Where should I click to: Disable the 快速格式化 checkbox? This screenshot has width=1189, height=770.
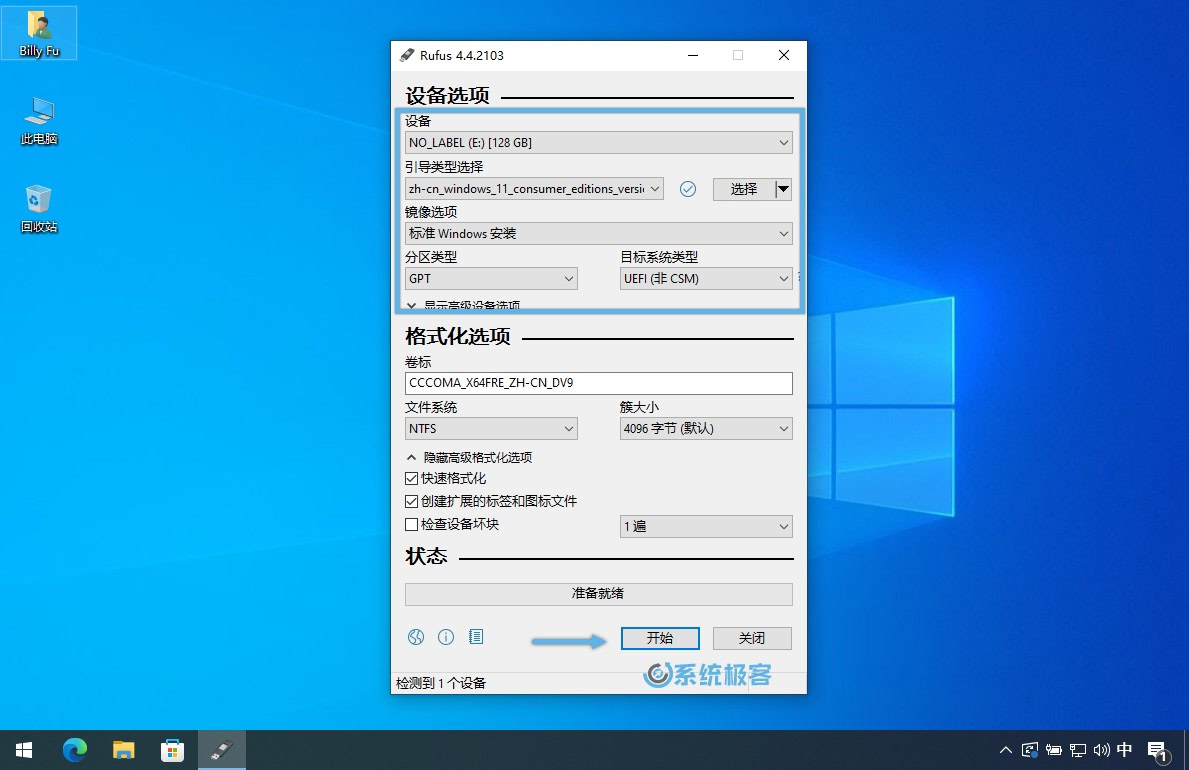click(411, 478)
